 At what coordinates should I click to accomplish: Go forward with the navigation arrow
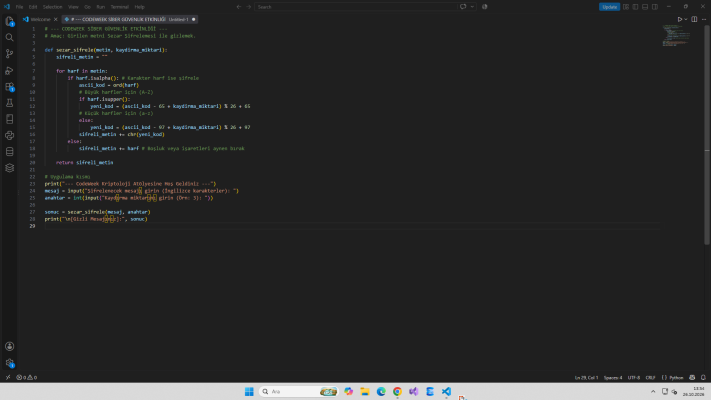248,7
